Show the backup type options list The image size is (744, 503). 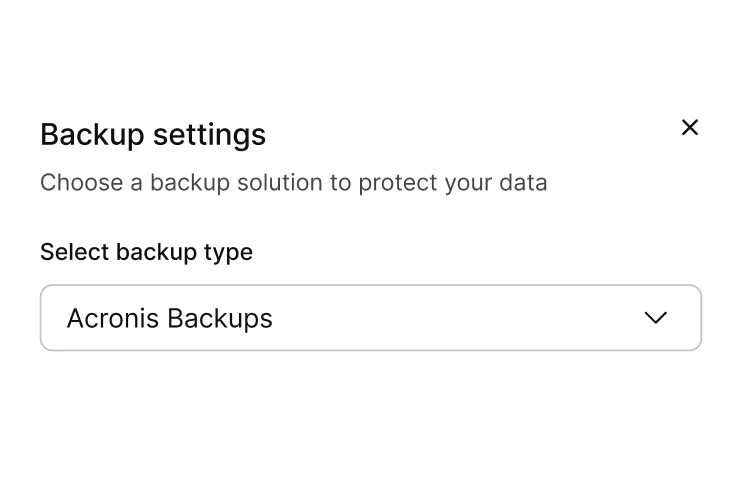tap(370, 318)
